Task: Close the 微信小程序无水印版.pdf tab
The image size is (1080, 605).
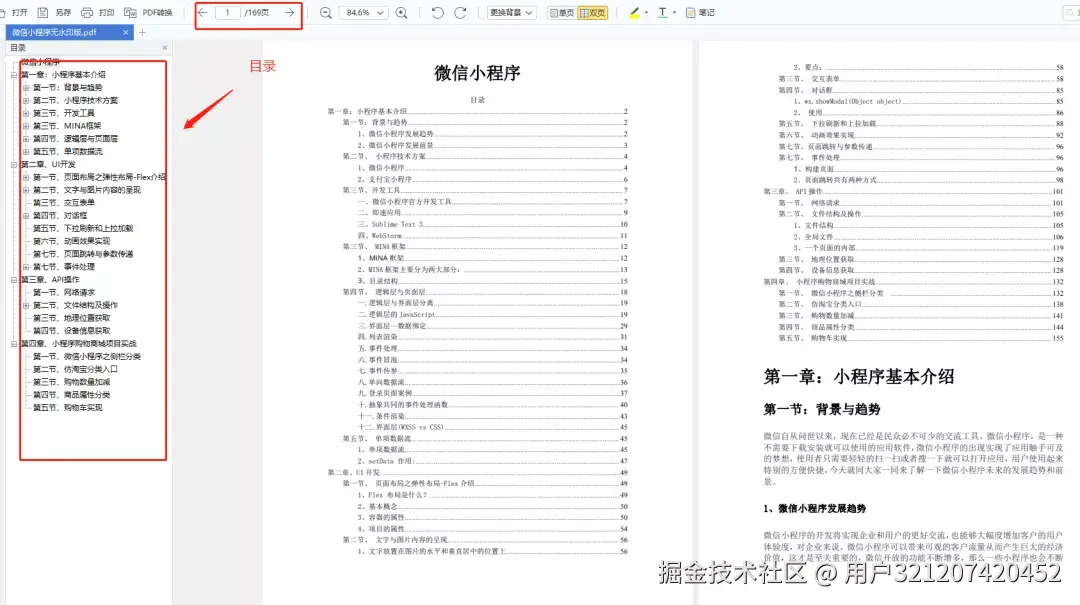Action: pos(125,32)
